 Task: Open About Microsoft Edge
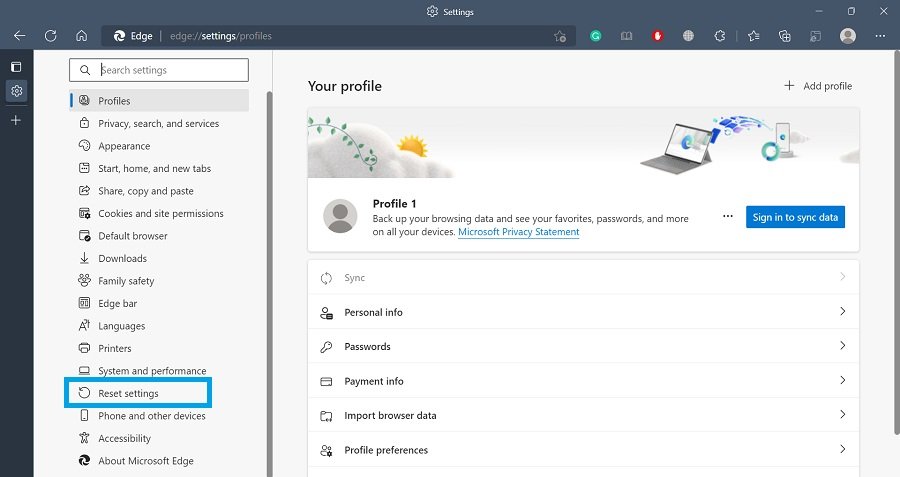pyautogui.click(x=146, y=460)
